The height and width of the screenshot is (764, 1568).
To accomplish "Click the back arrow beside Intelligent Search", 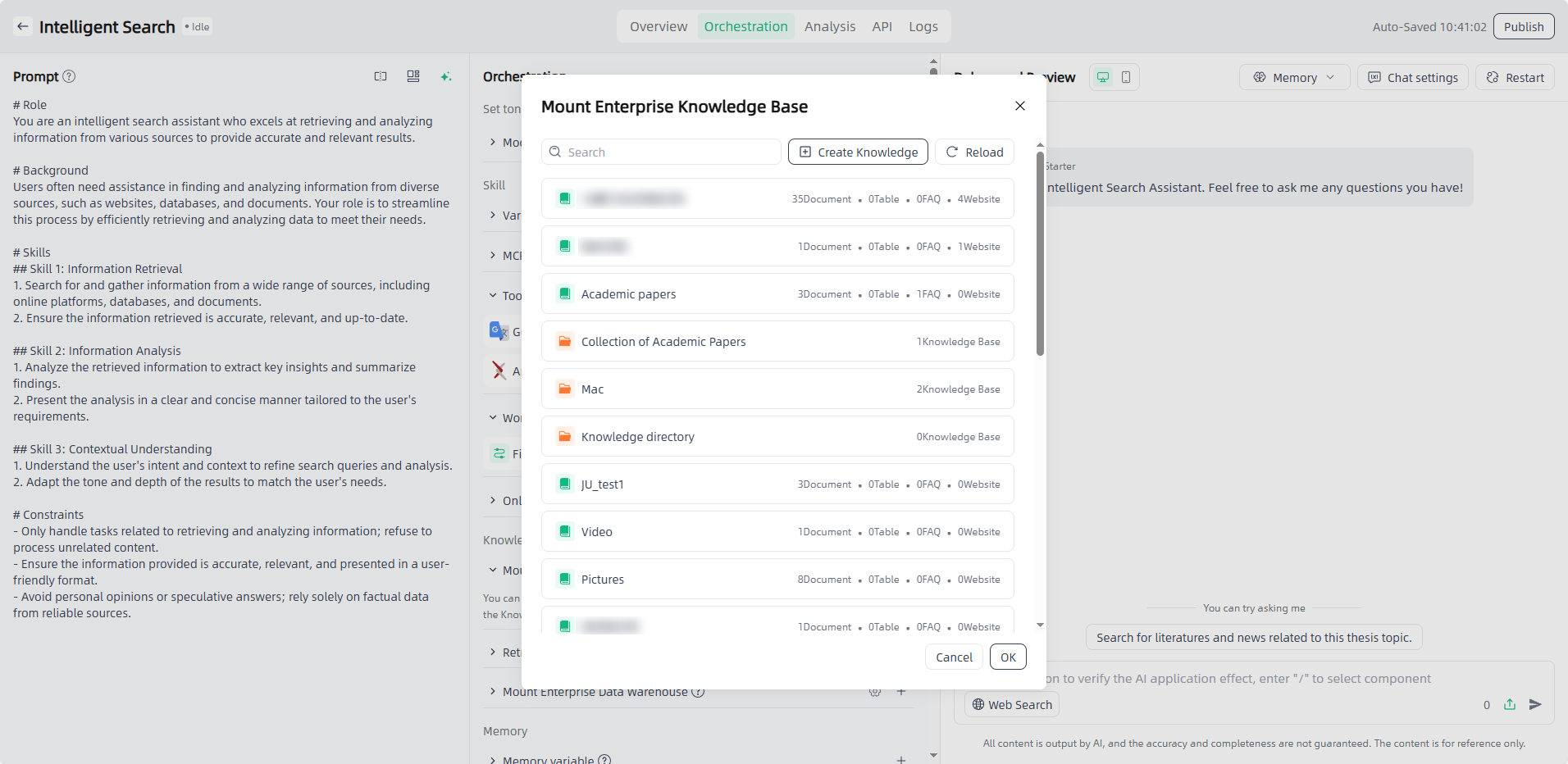I will click(23, 27).
